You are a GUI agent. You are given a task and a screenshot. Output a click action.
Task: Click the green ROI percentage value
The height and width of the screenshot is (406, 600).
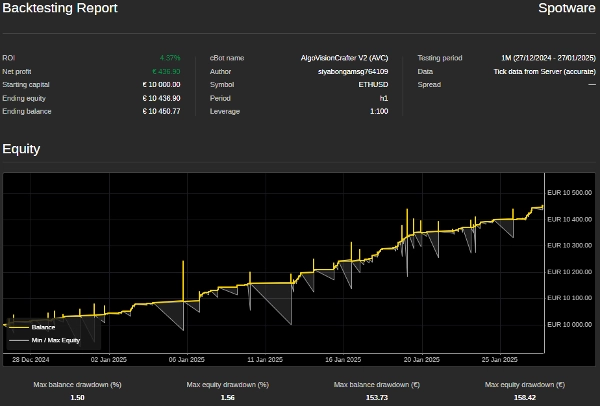(169, 59)
